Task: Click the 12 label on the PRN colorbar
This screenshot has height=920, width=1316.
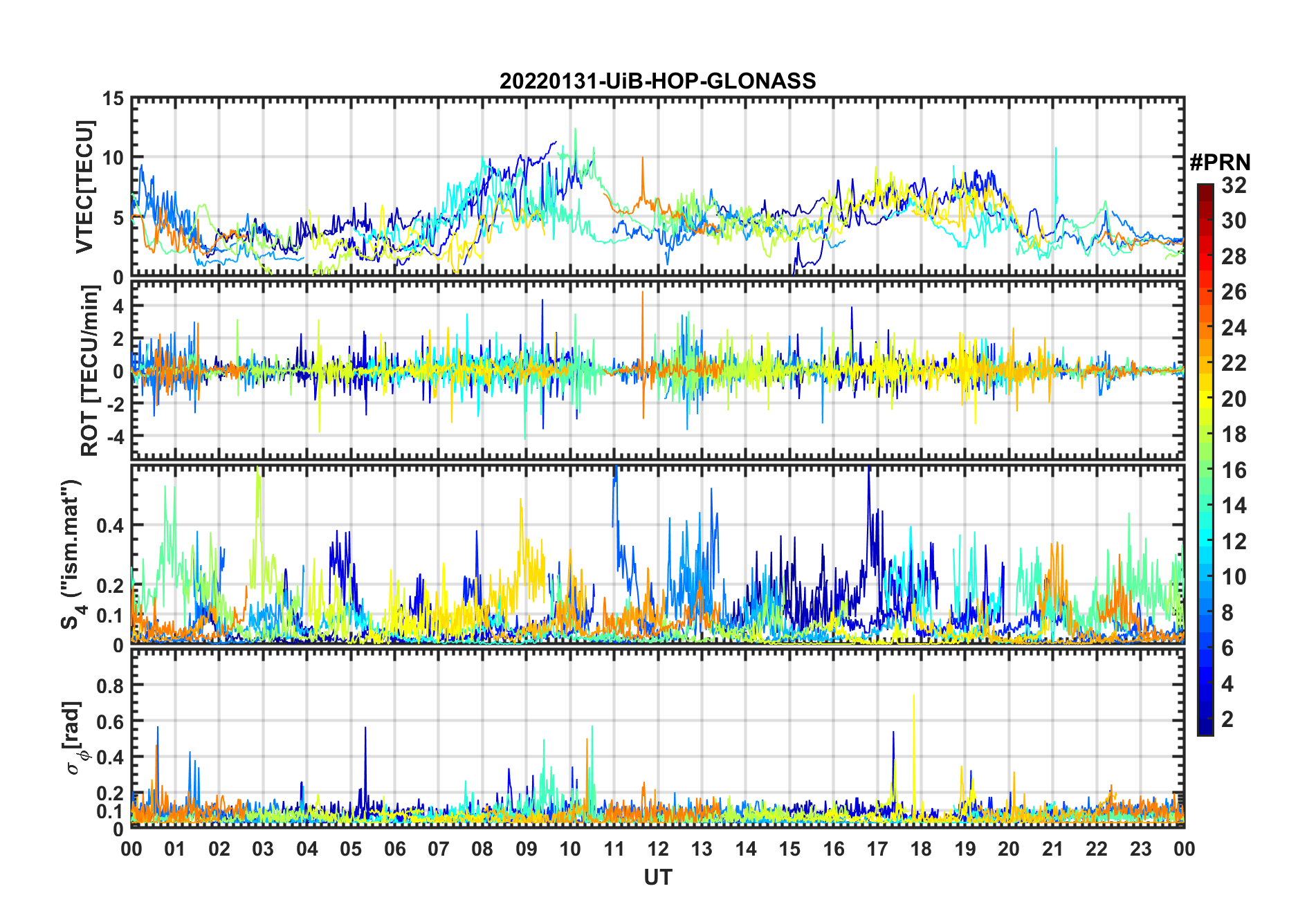Action: coord(1234,542)
